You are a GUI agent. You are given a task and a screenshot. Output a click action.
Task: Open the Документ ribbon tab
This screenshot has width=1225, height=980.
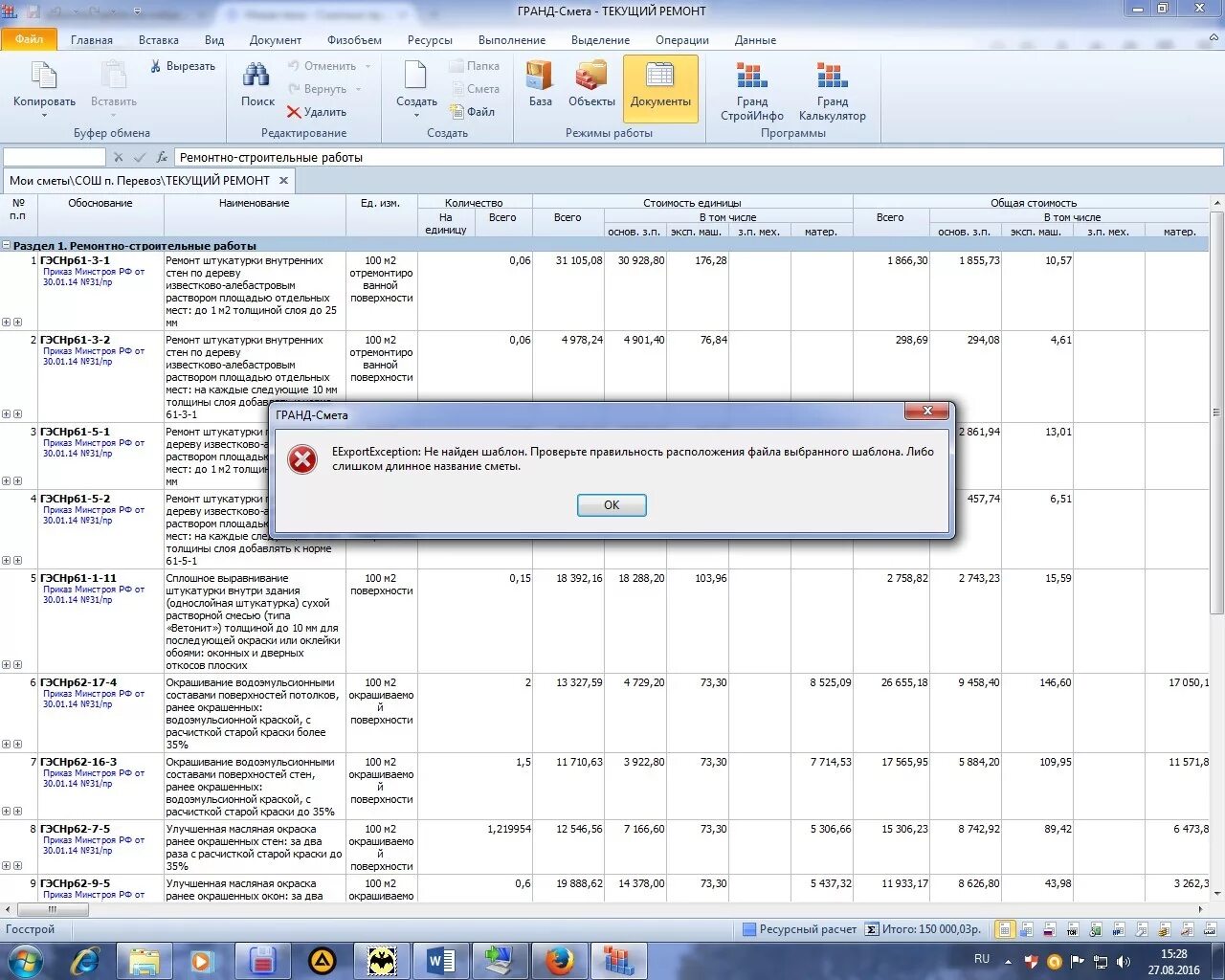point(276,40)
